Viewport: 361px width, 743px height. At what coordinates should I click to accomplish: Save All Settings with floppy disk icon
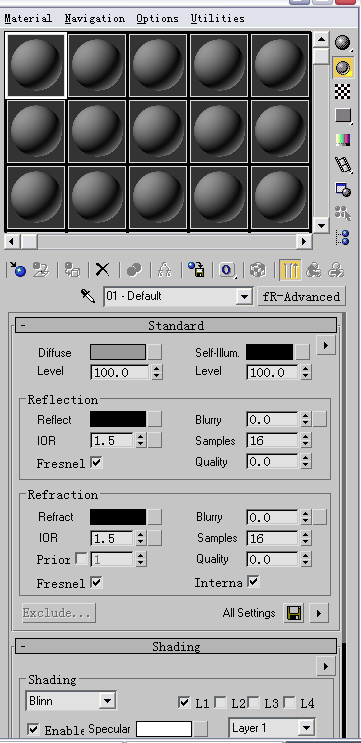[x=294, y=614]
